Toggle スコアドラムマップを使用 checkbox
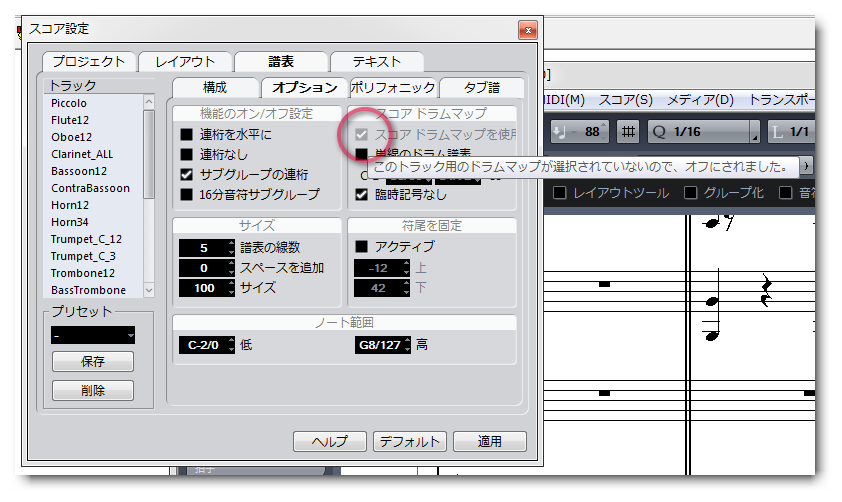This screenshot has width=842, height=502. pyautogui.click(x=361, y=134)
